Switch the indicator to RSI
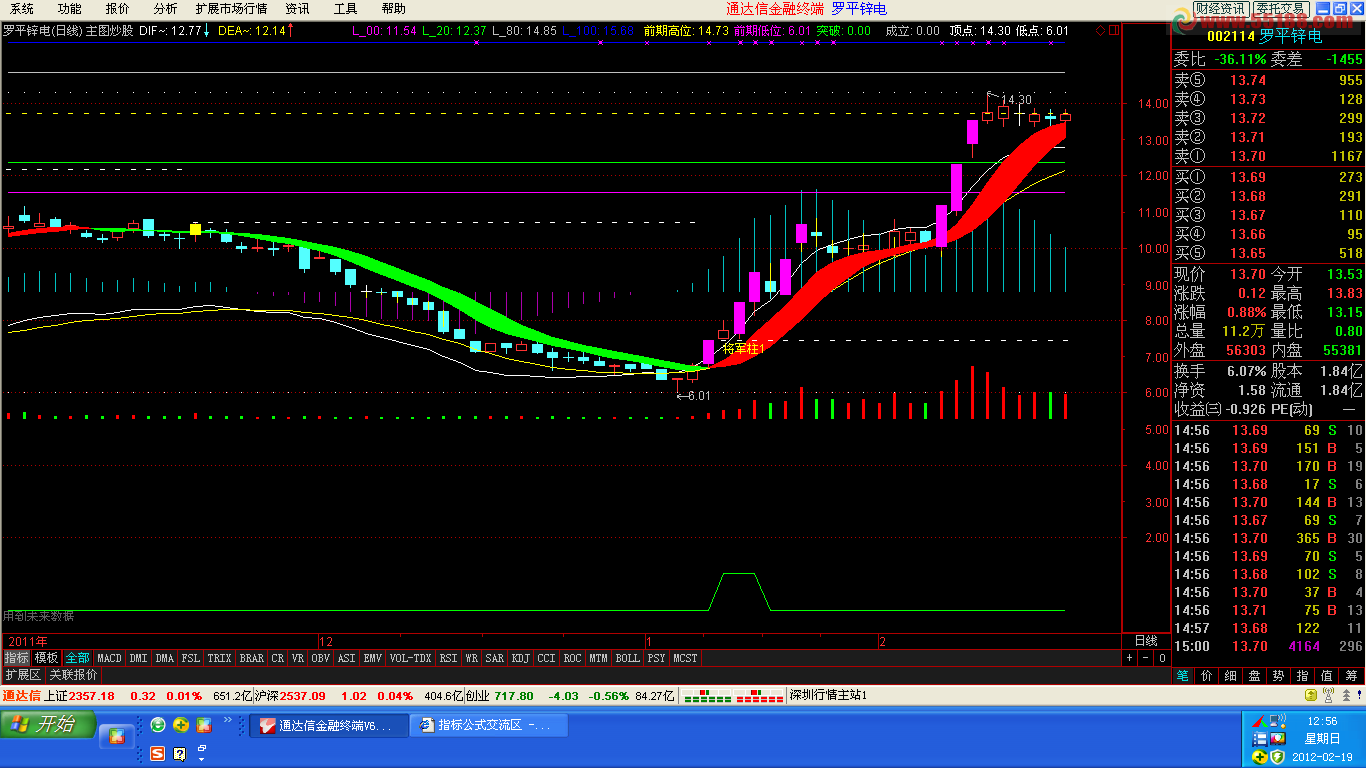Viewport: 1366px width, 768px height. click(448, 658)
